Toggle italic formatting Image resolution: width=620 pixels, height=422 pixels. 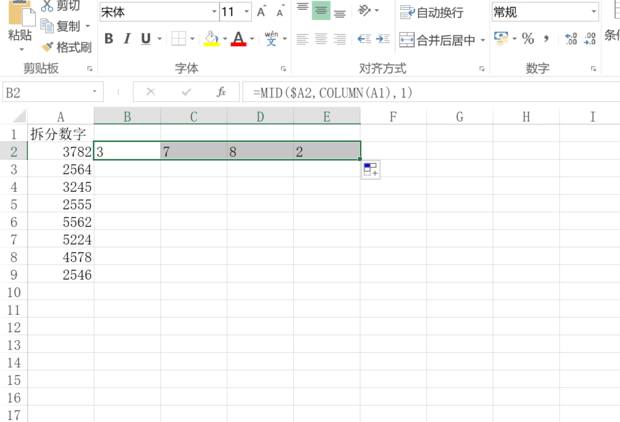[x=127, y=39]
